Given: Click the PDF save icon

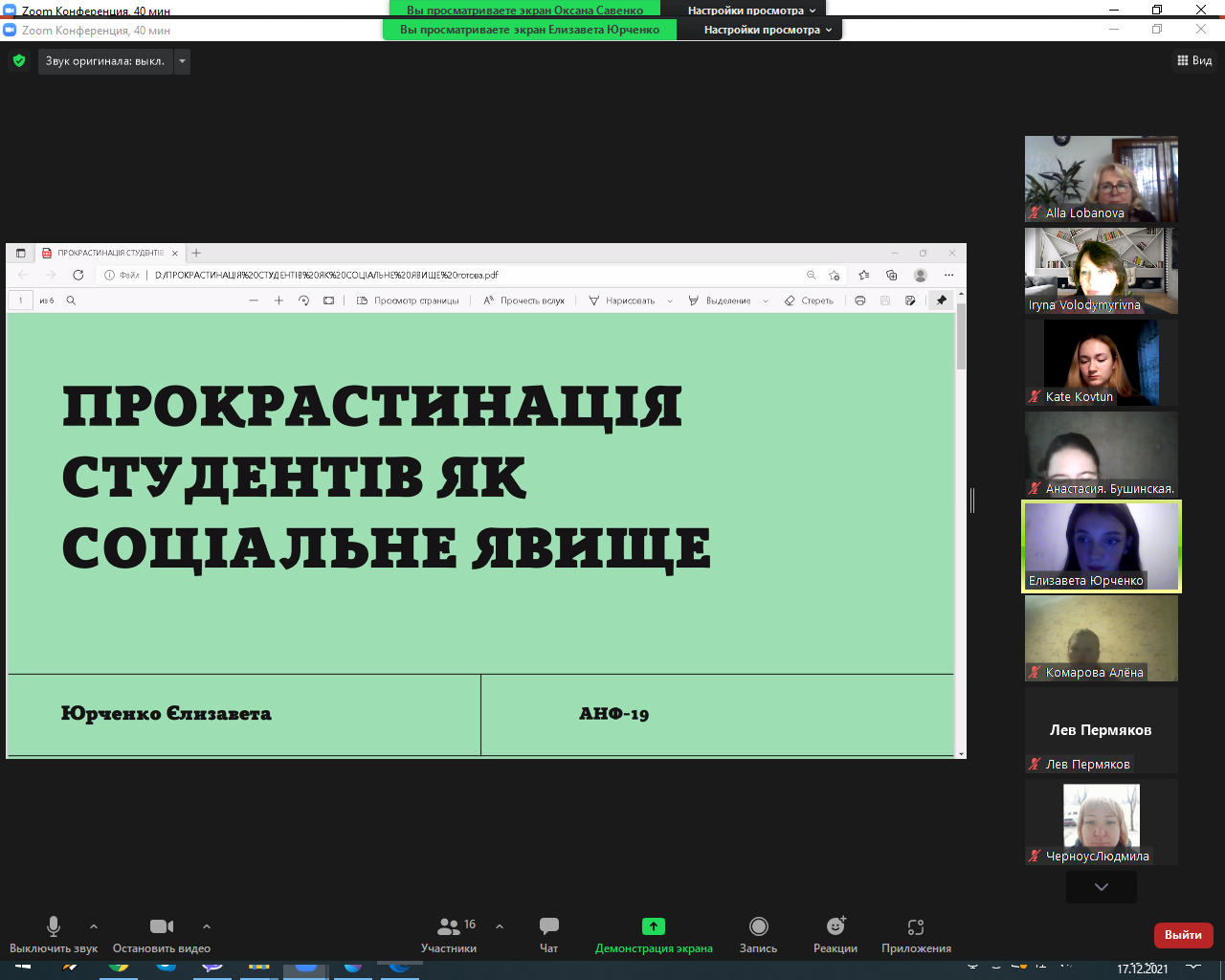Looking at the screenshot, I should pyautogui.click(x=885, y=301).
